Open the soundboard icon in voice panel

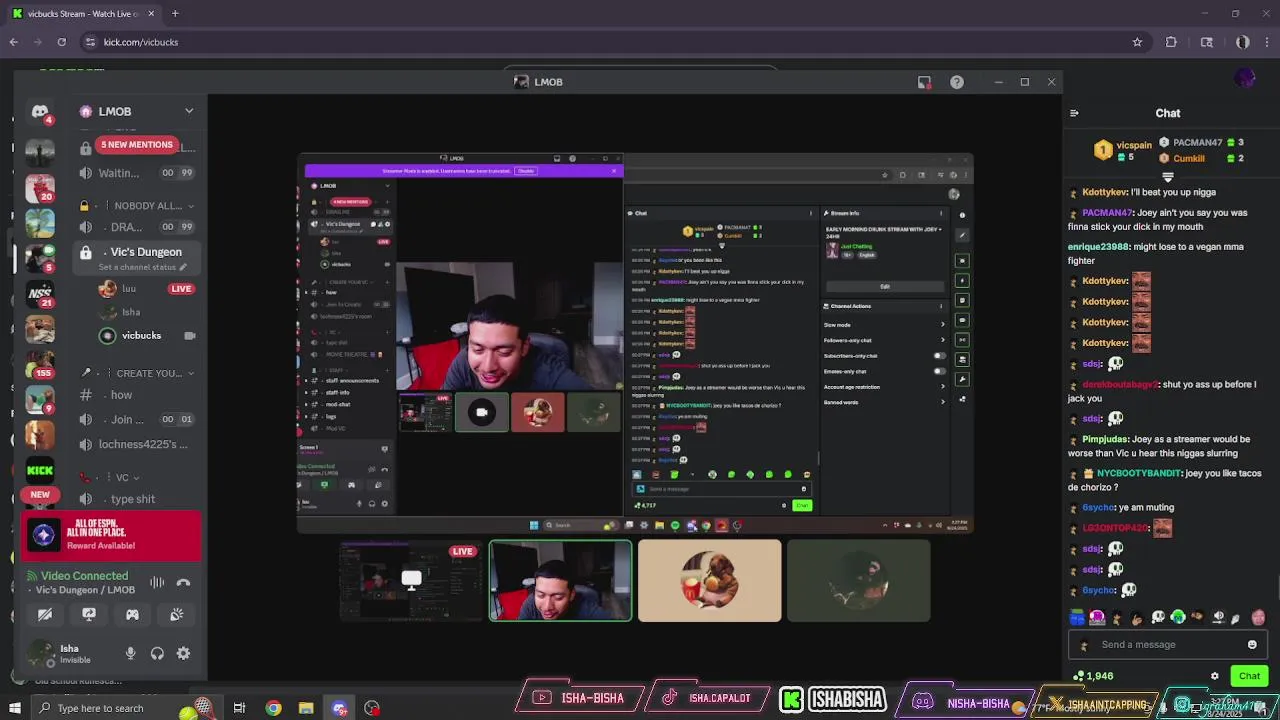tap(177, 615)
